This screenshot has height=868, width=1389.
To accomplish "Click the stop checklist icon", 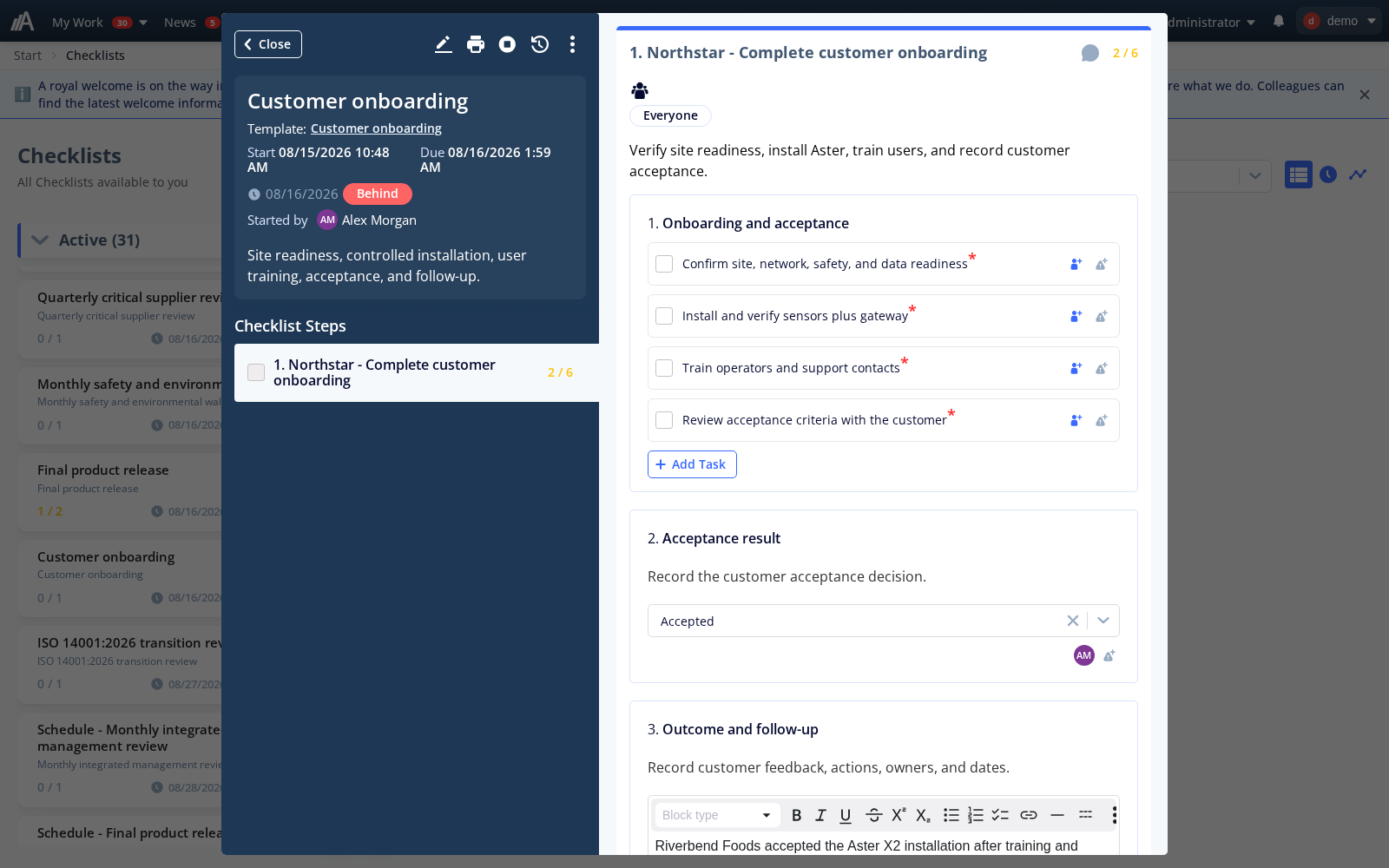I will coord(507,44).
